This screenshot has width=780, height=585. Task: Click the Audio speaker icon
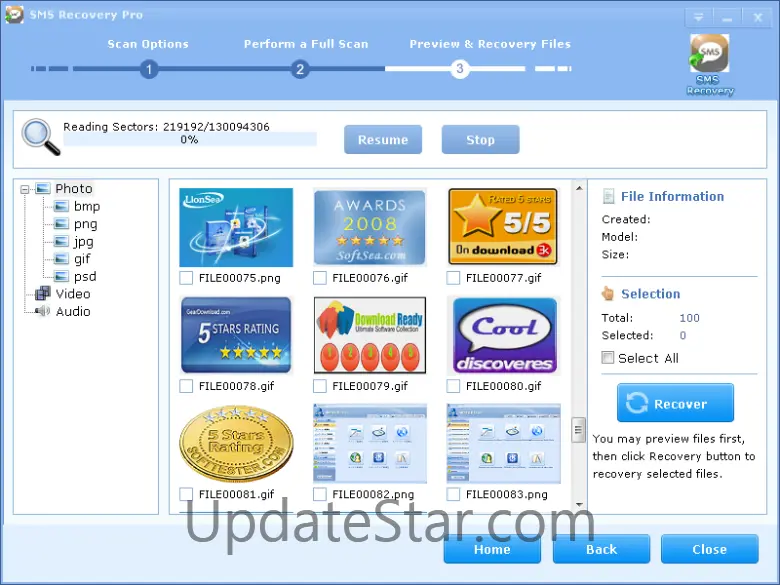point(43,311)
